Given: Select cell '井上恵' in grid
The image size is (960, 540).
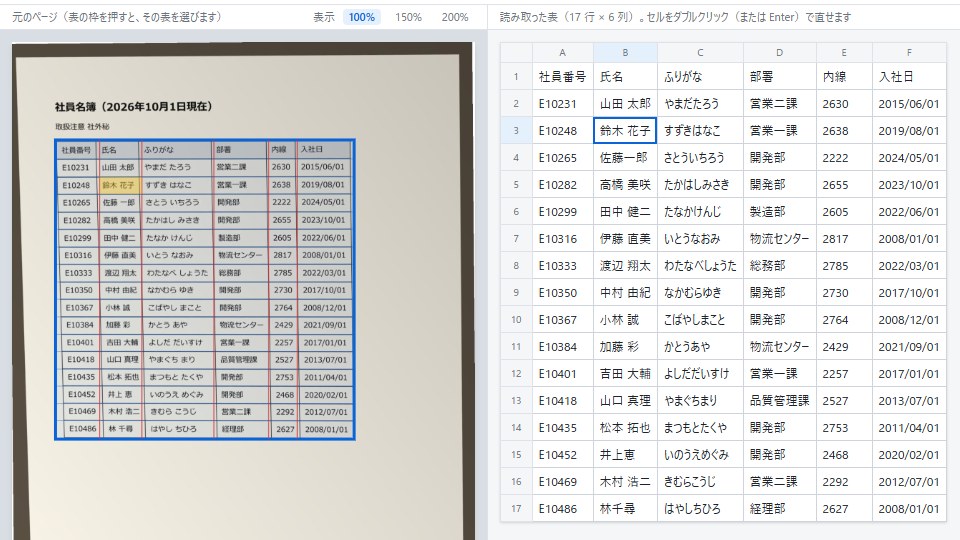Looking at the screenshot, I should tap(625, 454).
